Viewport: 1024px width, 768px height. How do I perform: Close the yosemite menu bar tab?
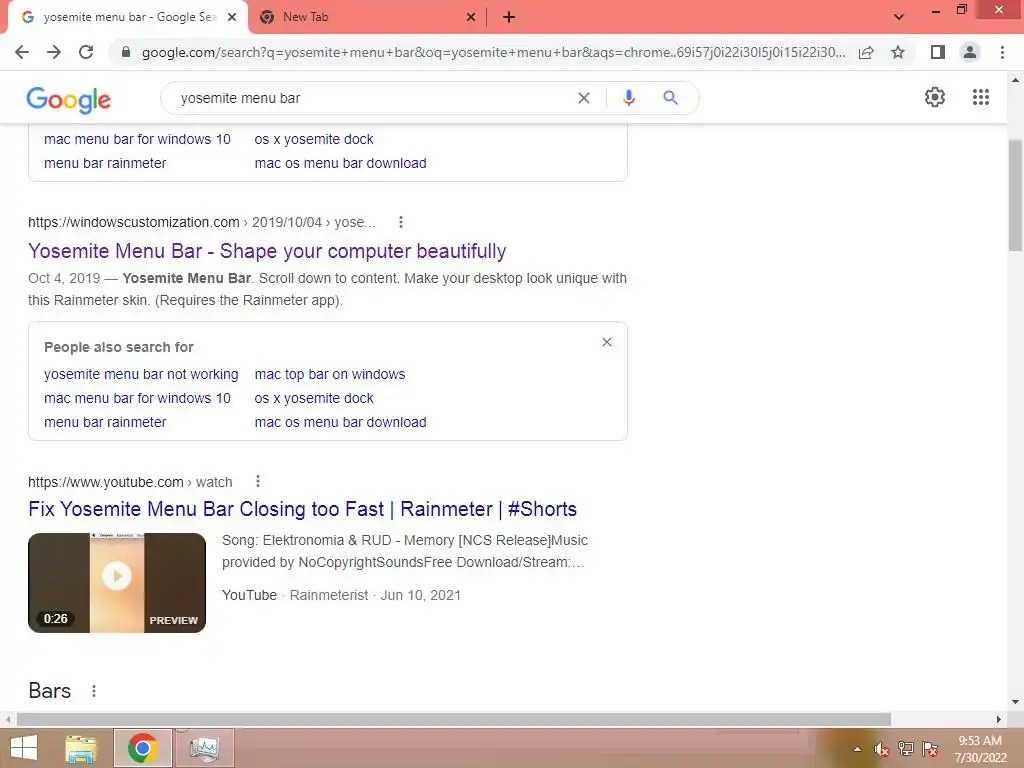pos(232,18)
